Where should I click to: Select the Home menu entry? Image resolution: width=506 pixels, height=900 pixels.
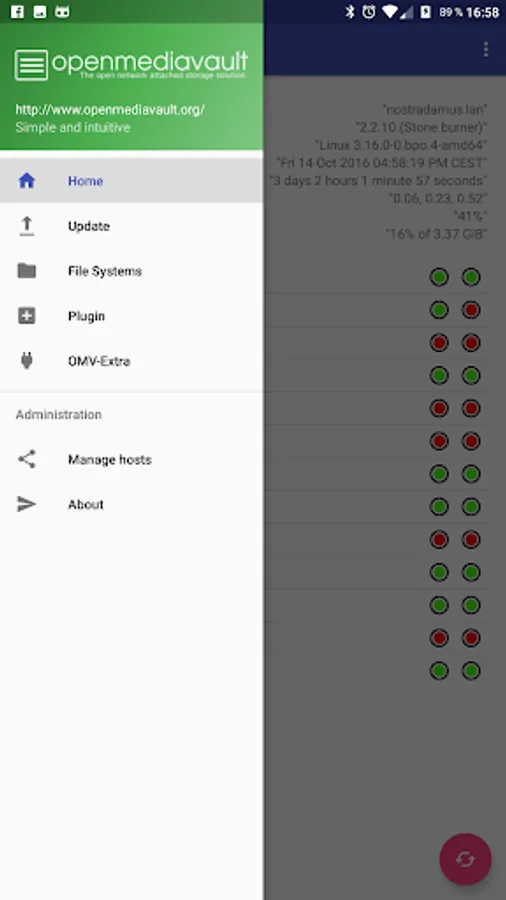[x=131, y=181]
